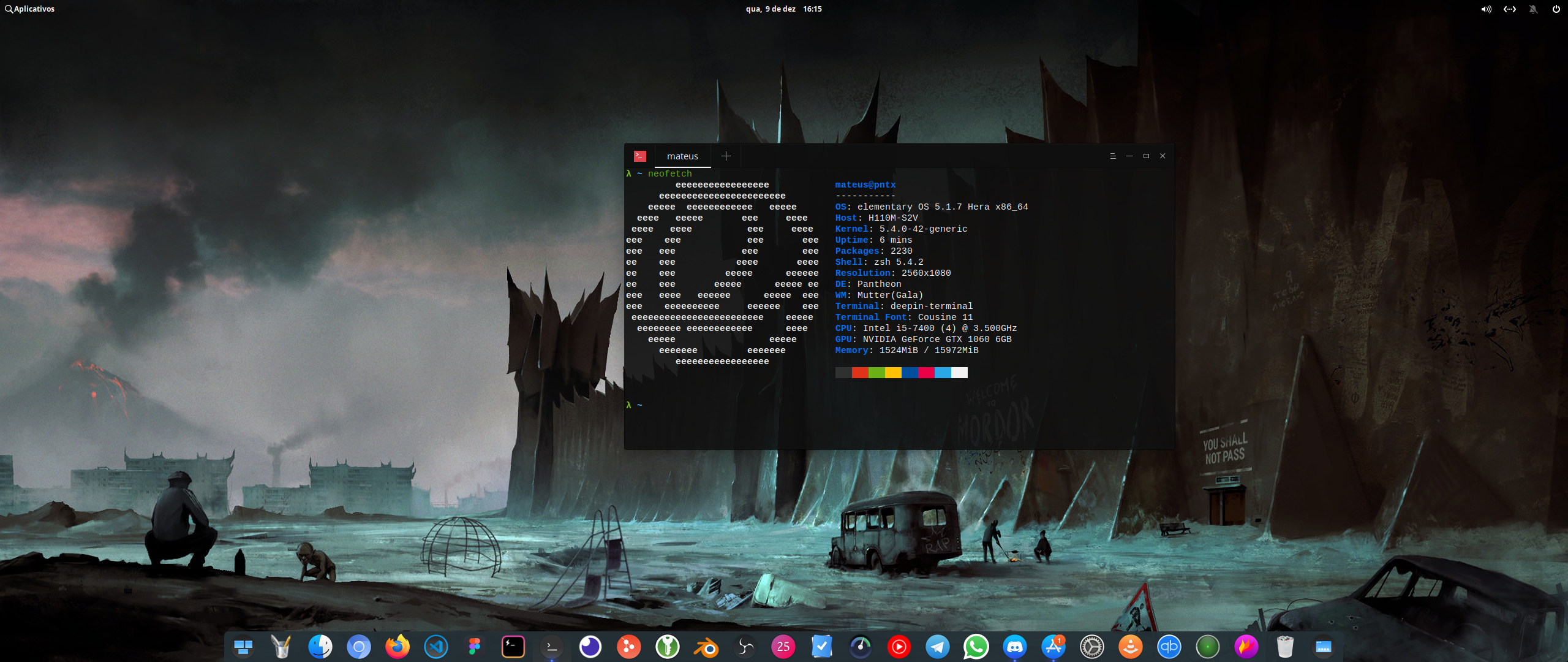Open the date and time indicator
Viewport: 1568px width, 662px height.
click(x=784, y=9)
